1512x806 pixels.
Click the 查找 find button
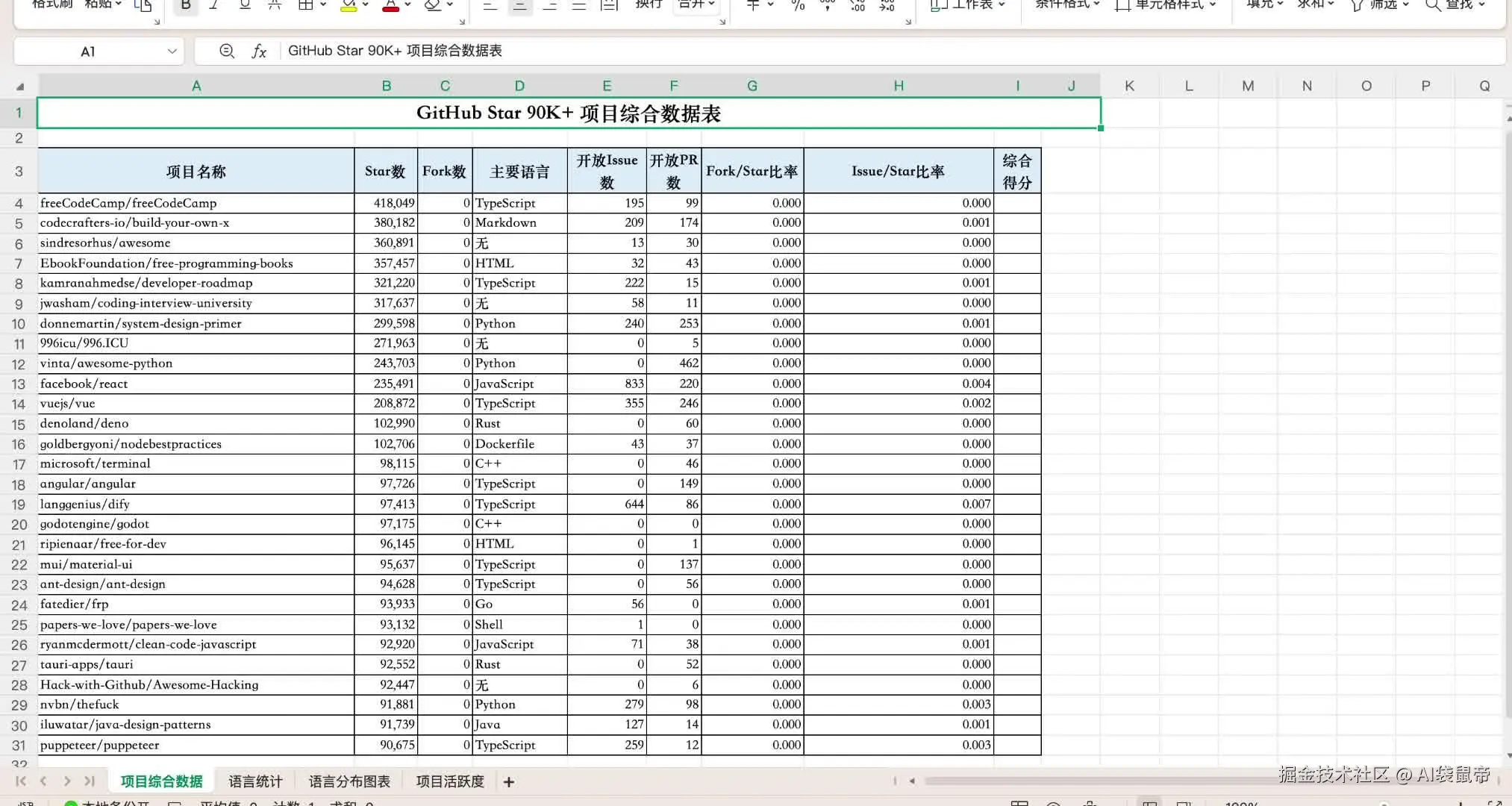coord(1455,5)
